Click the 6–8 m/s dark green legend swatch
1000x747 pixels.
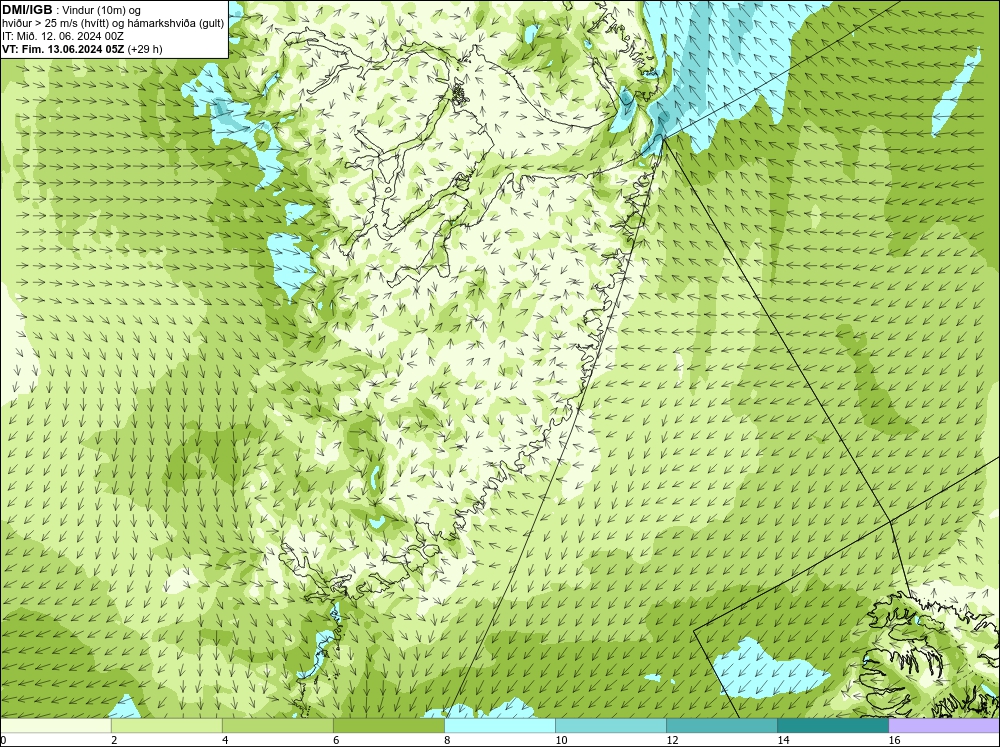click(x=388, y=725)
